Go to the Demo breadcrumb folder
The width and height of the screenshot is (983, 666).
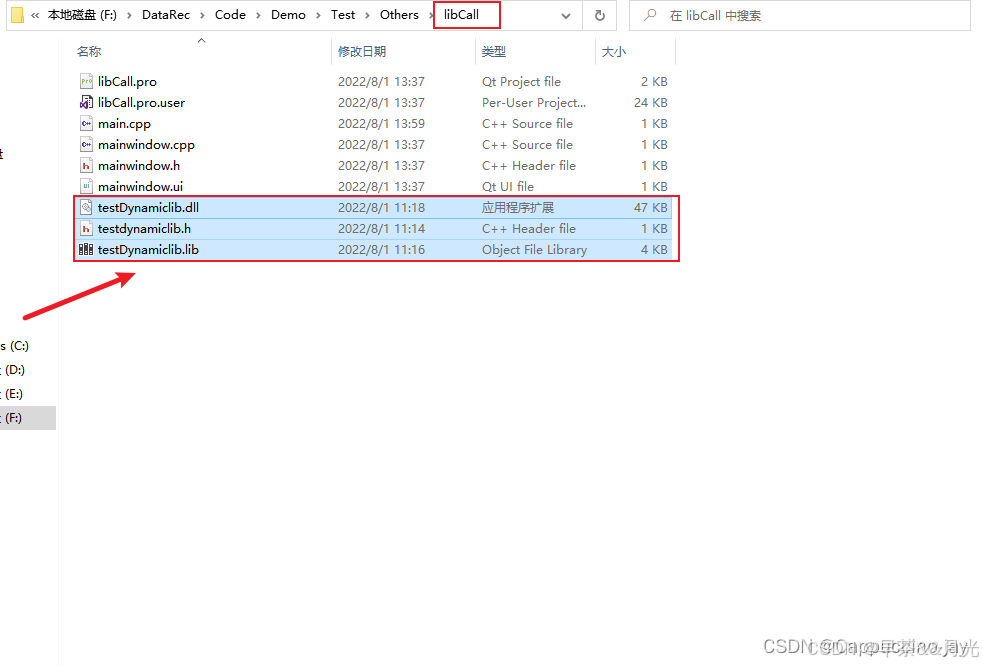click(x=288, y=15)
